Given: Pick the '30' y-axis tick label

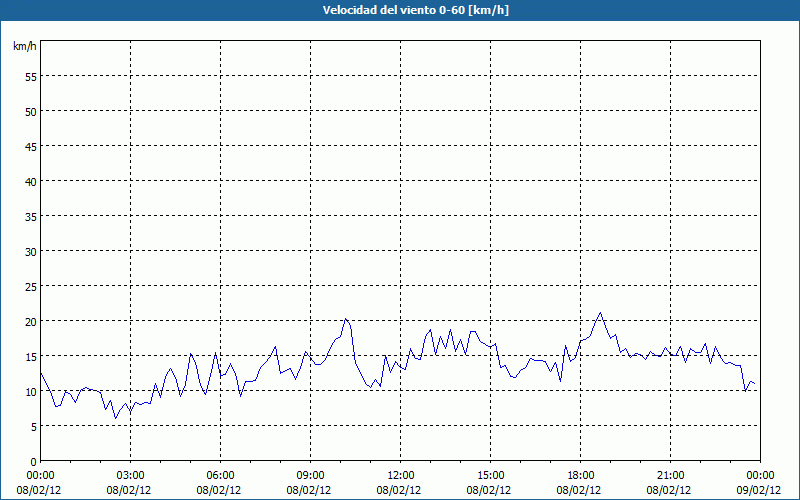Looking at the screenshot, I should tap(31, 252).
